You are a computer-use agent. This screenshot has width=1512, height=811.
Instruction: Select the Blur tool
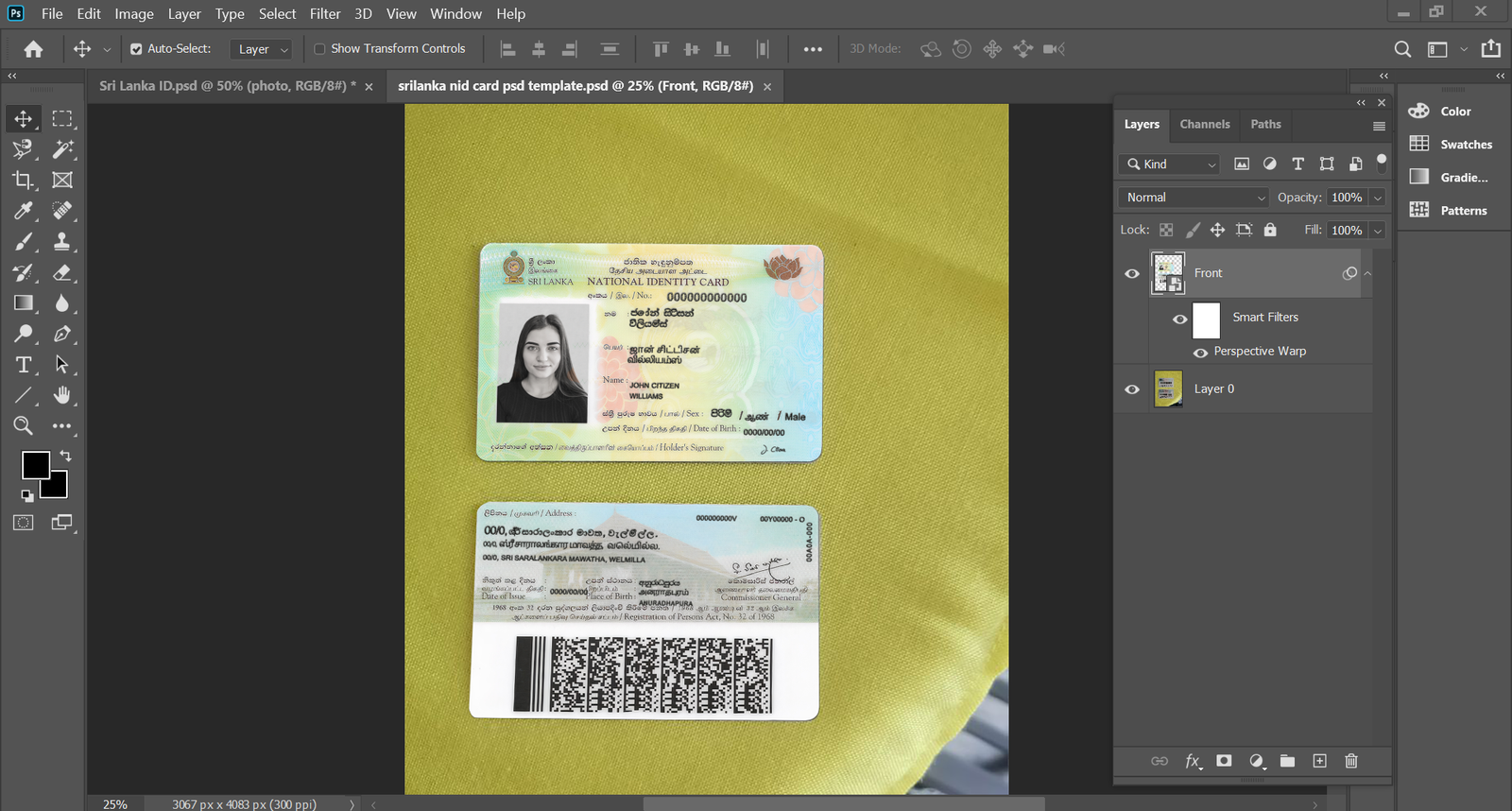point(62,303)
